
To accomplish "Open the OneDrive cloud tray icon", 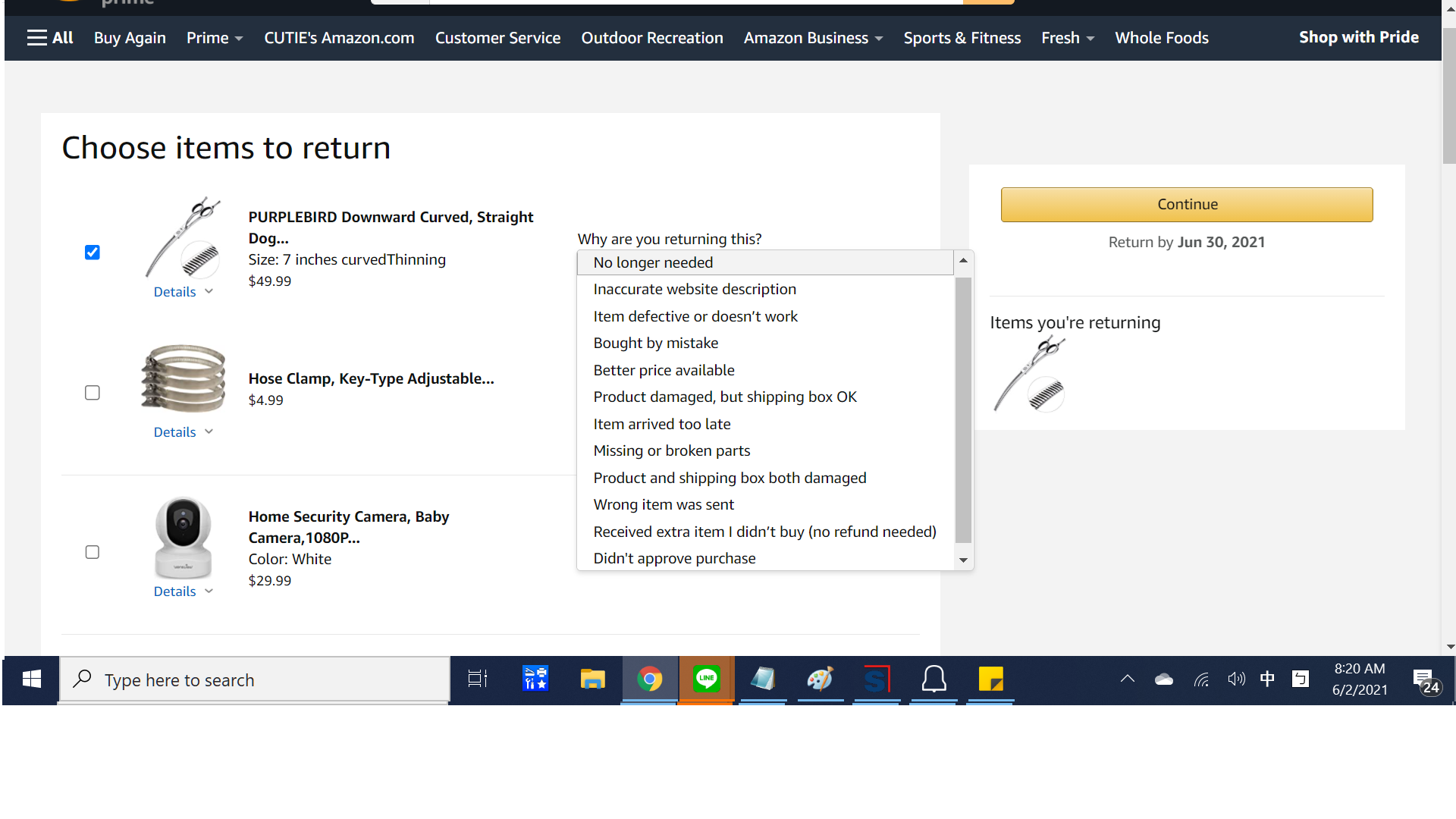I will [1164, 679].
